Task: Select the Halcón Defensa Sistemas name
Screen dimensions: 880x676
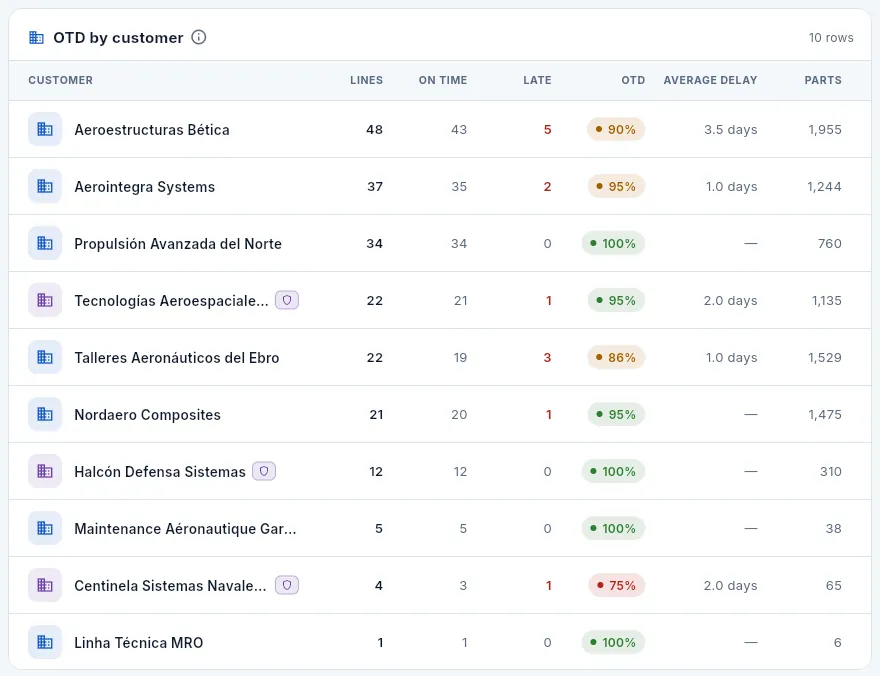Action: 160,472
